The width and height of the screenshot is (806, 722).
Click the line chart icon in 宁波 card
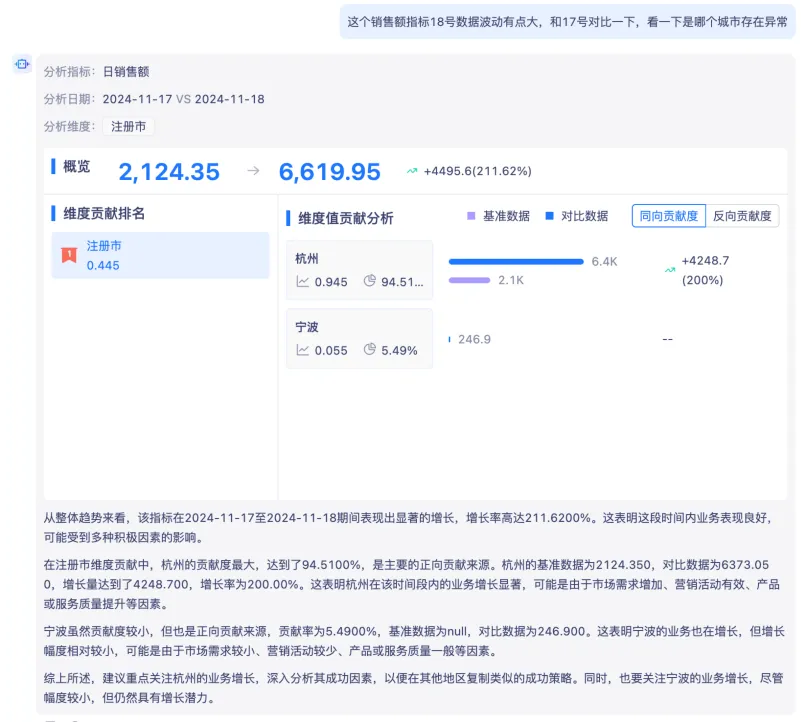pyautogui.click(x=303, y=350)
